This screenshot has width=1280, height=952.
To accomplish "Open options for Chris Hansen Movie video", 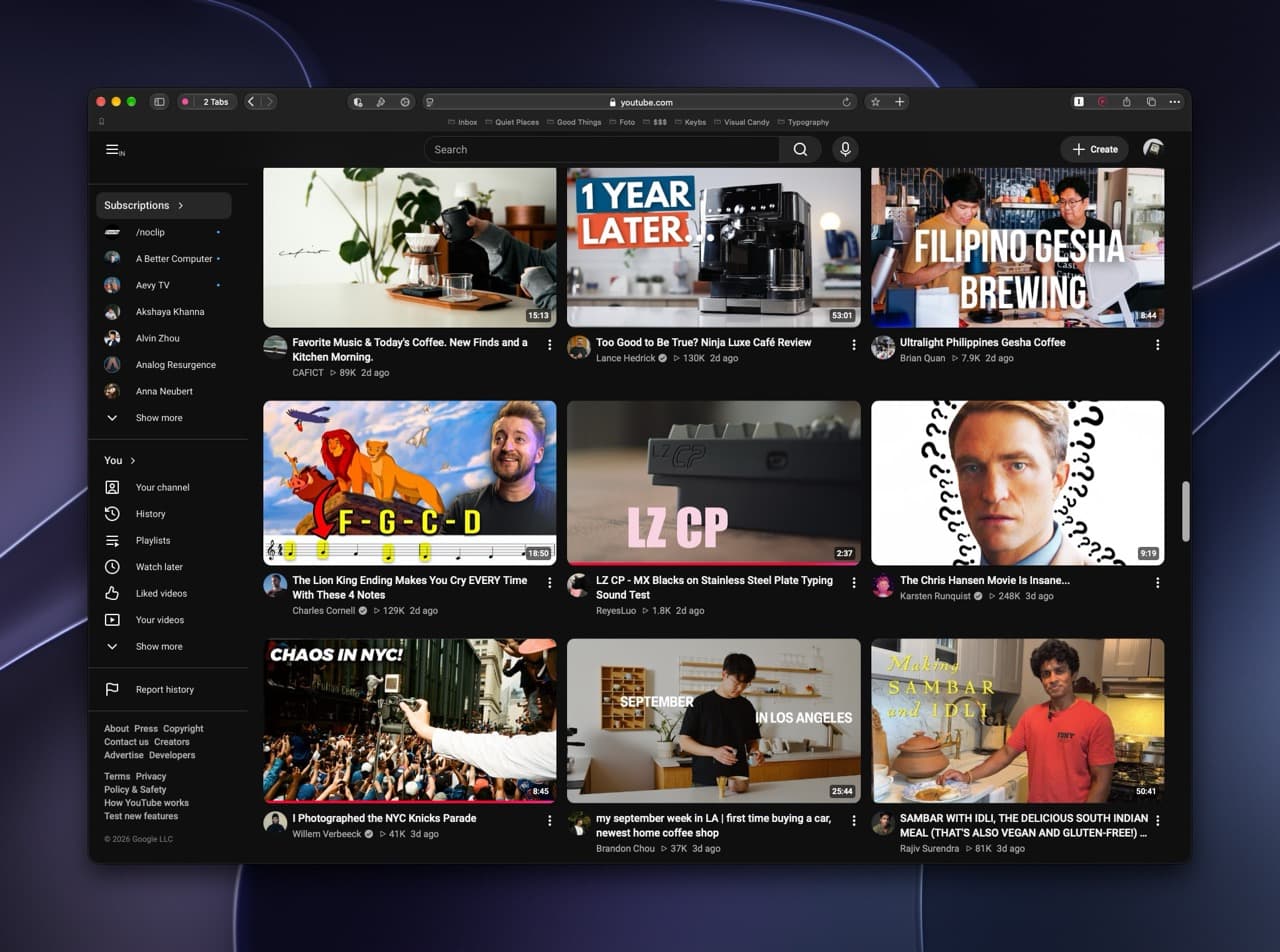I will pos(1158,582).
